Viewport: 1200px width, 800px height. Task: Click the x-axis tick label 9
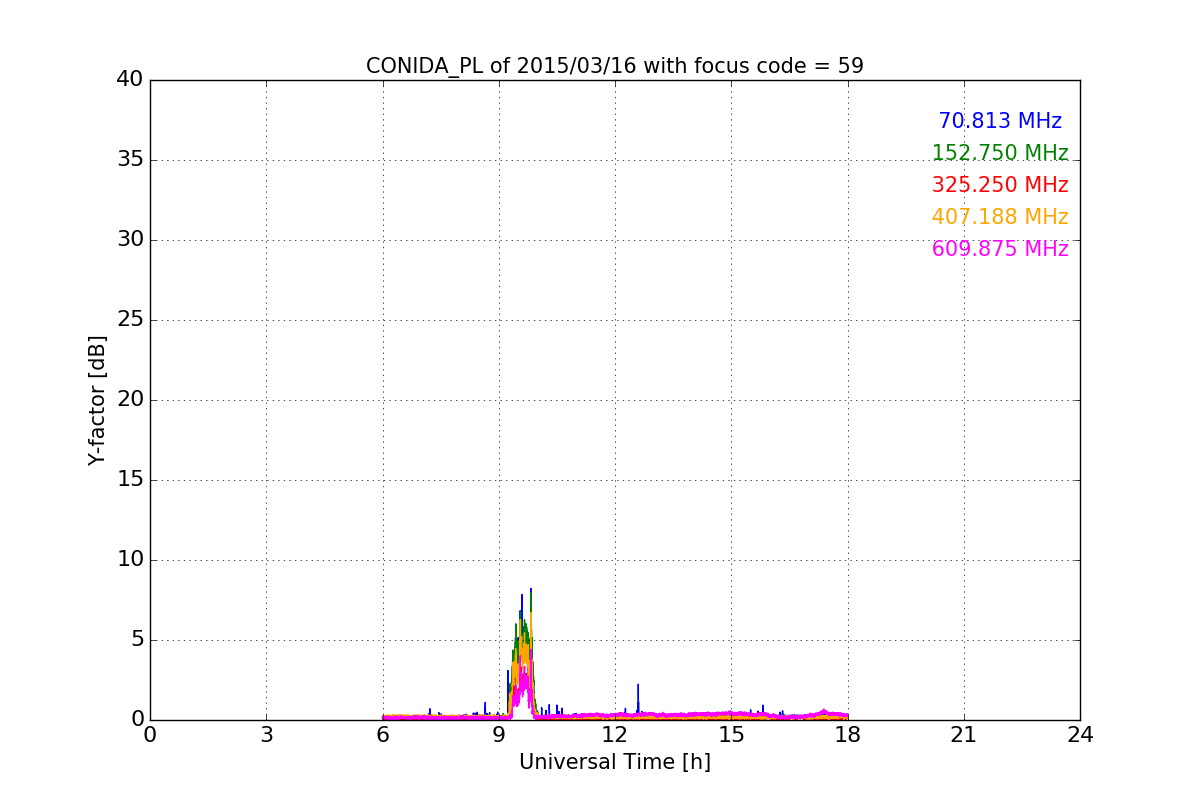click(499, 735)
